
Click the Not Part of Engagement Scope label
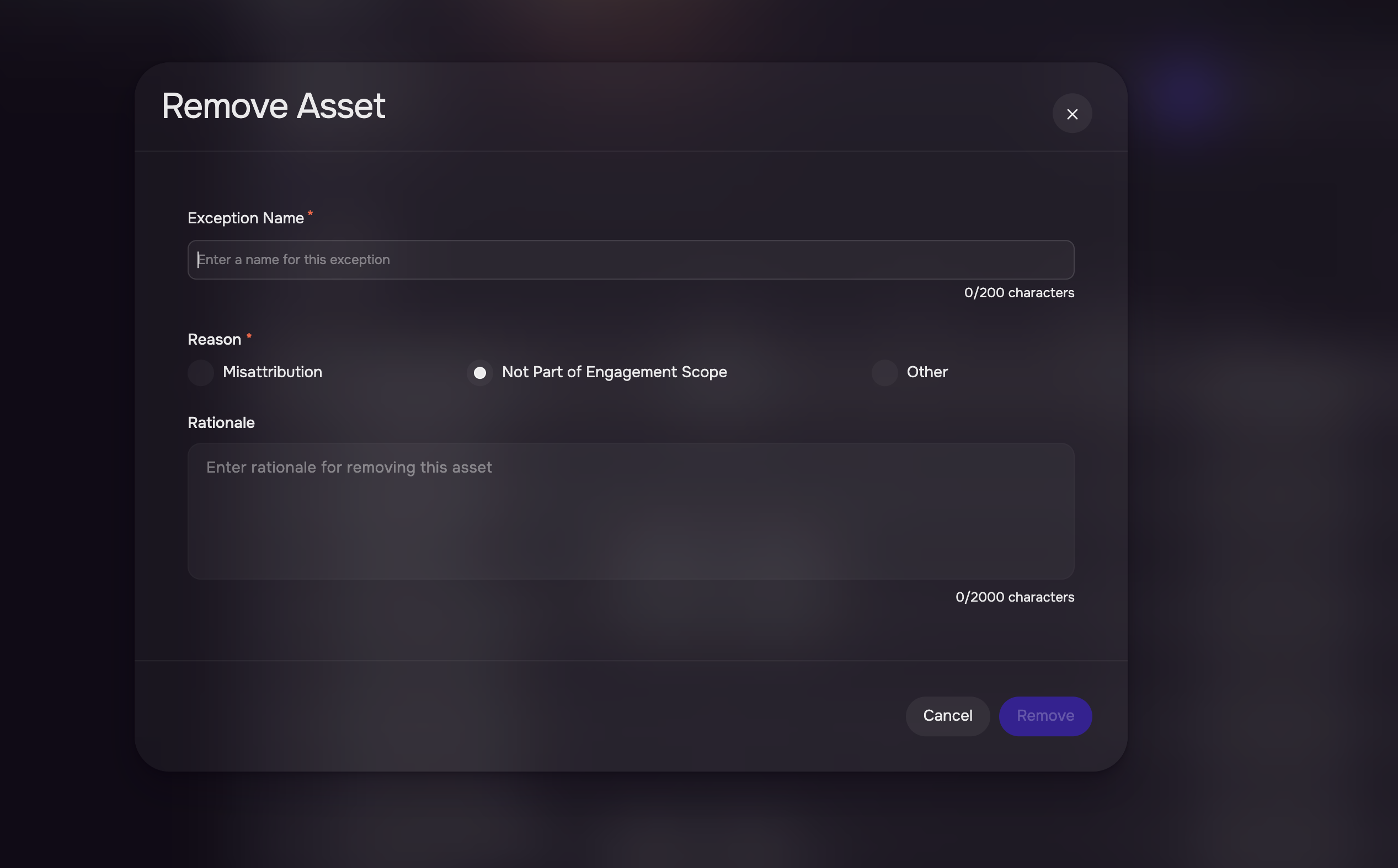tap(615, 372)
